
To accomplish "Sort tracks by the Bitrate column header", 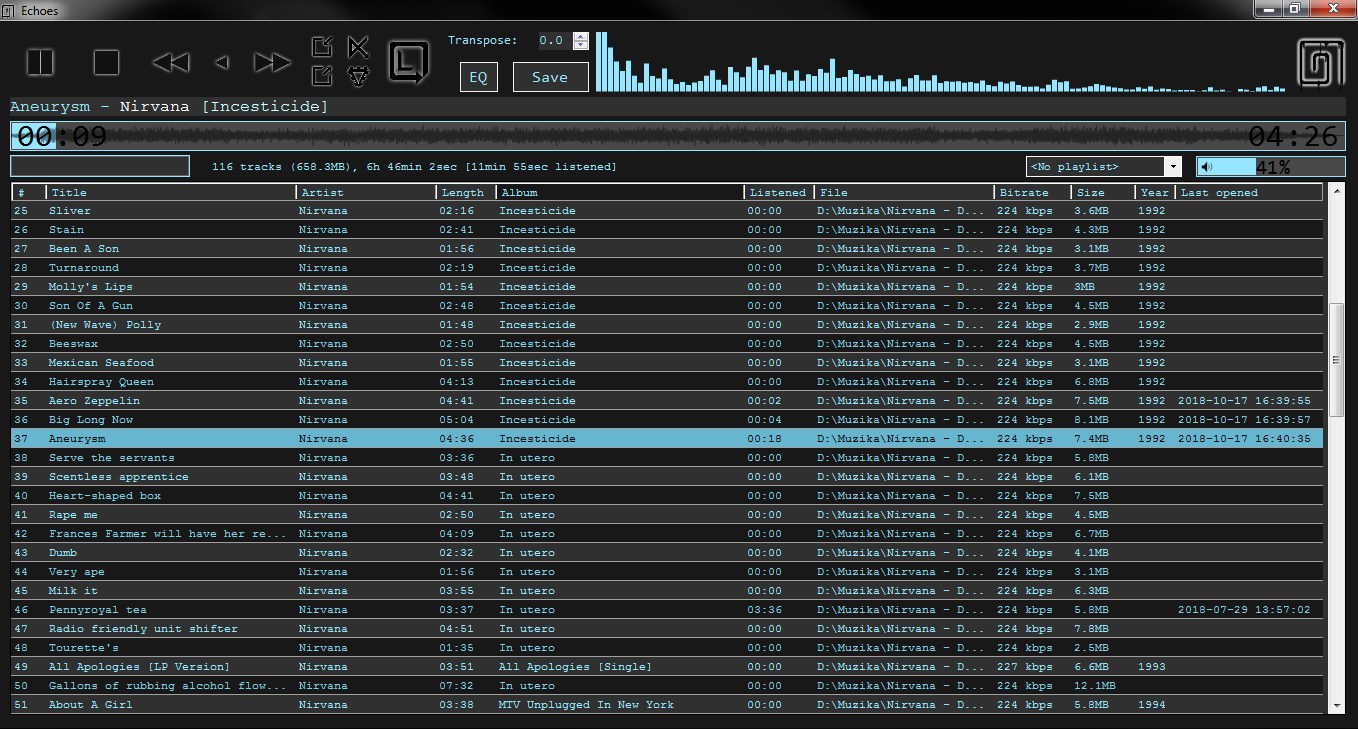I will pos(1032,192).
